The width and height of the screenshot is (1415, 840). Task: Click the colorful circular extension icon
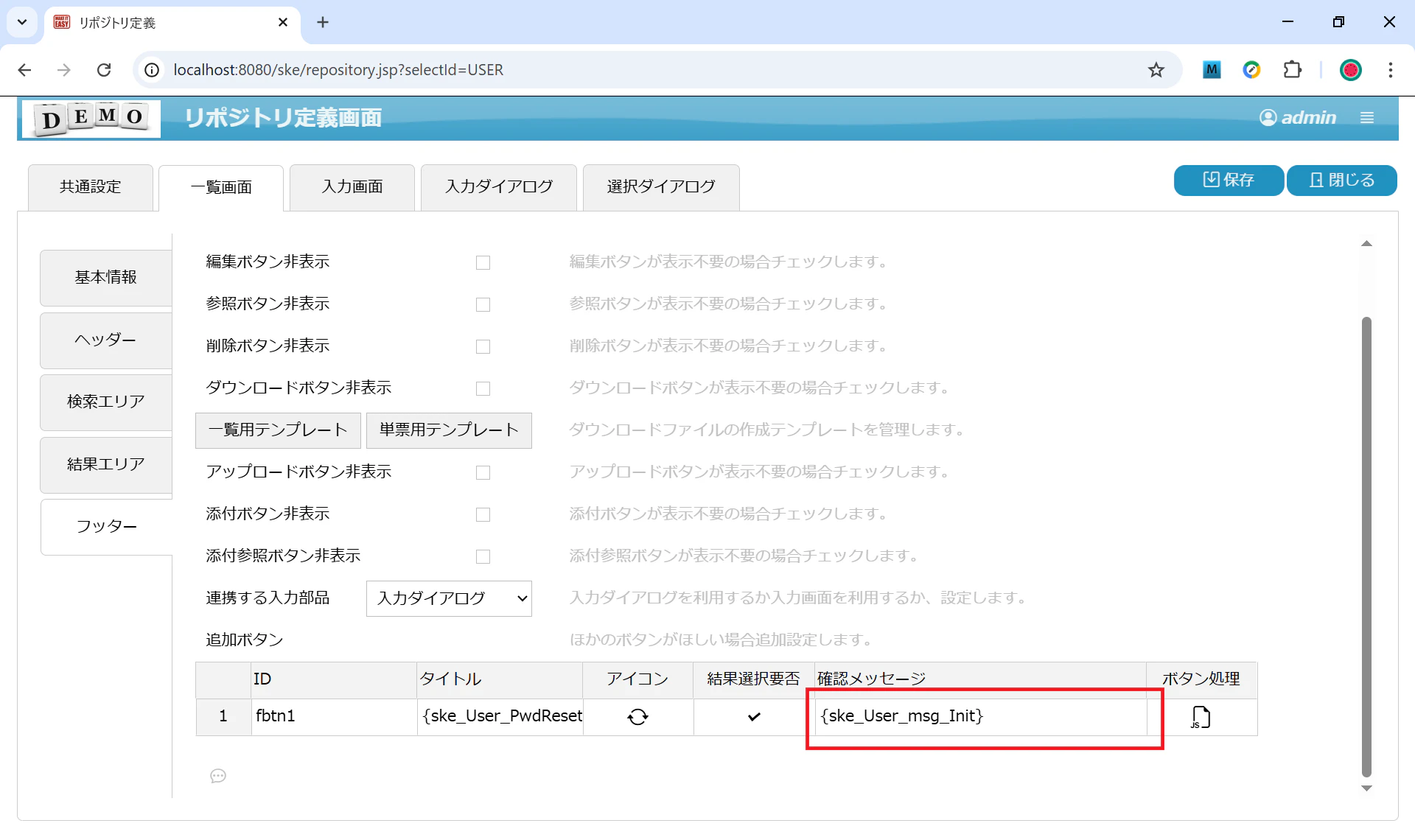coord(1251,70)
